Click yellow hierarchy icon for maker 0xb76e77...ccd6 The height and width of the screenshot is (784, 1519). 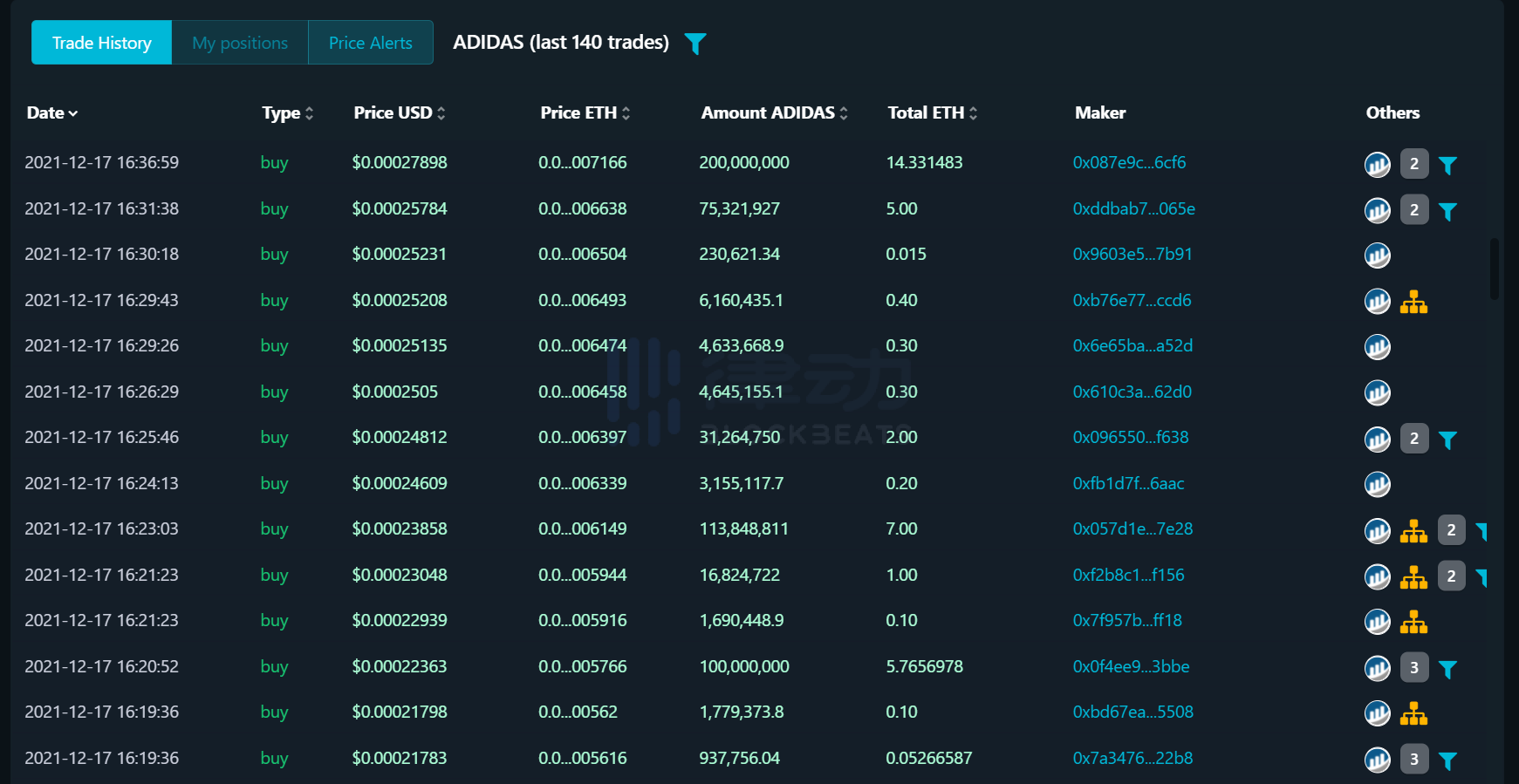click(x=1413, y=302)
